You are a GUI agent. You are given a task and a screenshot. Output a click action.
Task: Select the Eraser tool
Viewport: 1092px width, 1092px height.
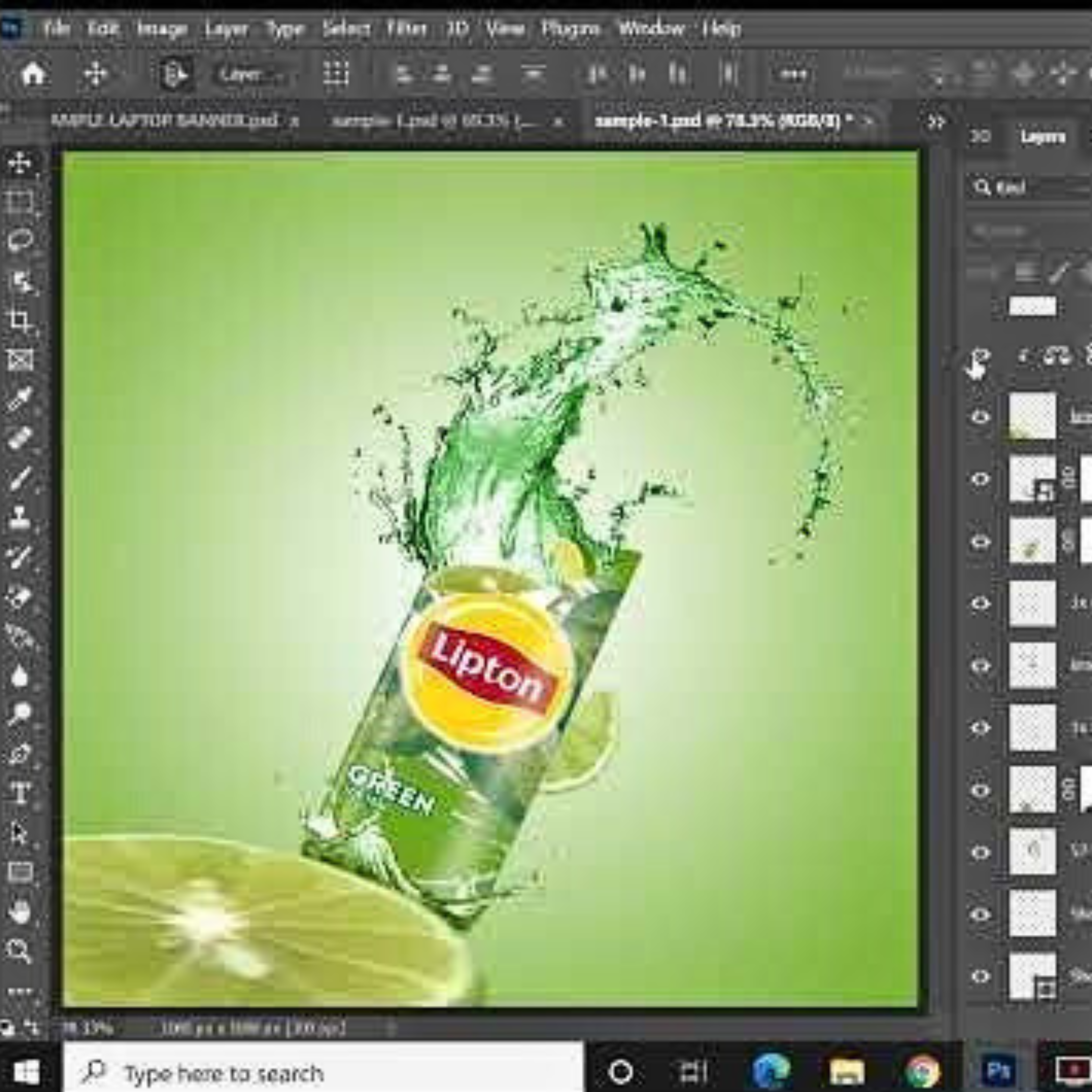coord(20,597)
